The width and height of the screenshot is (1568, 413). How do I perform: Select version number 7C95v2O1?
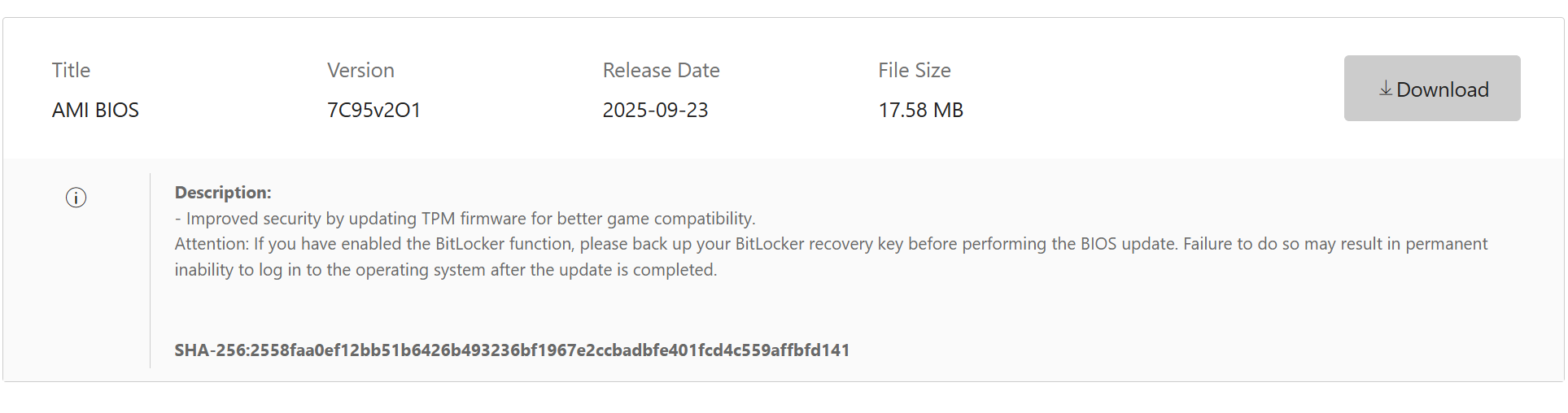click(x=373, y=110)
